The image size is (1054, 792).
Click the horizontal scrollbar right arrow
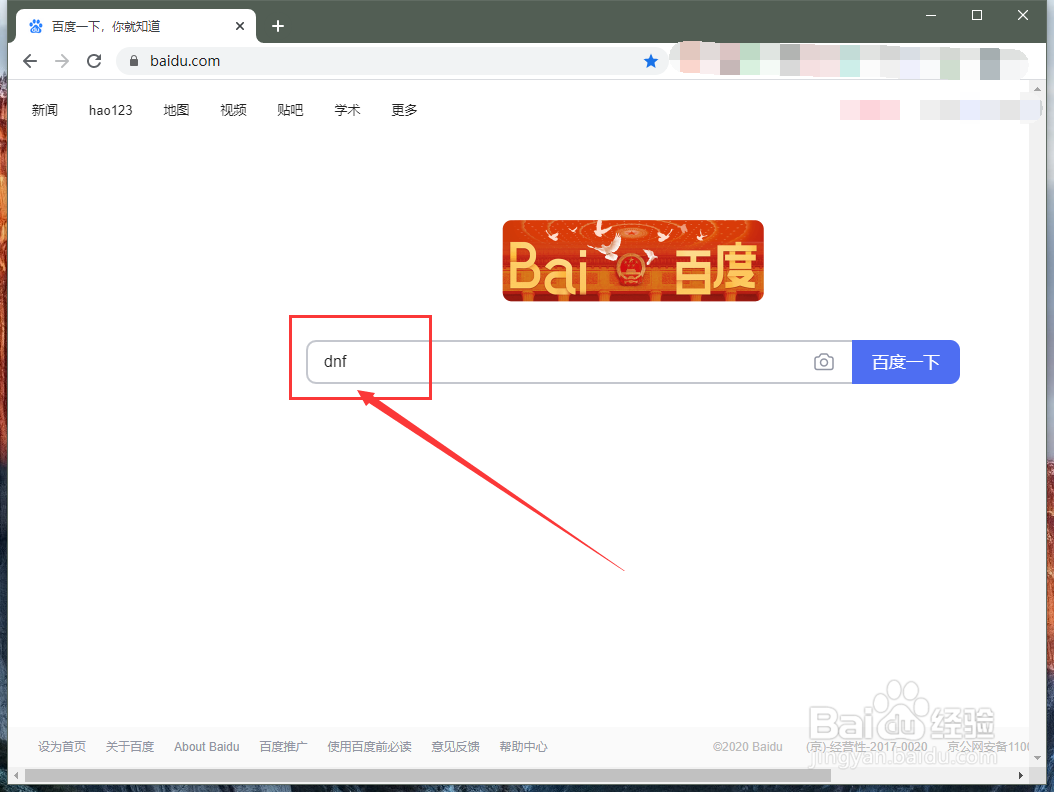coord(1021,775)
